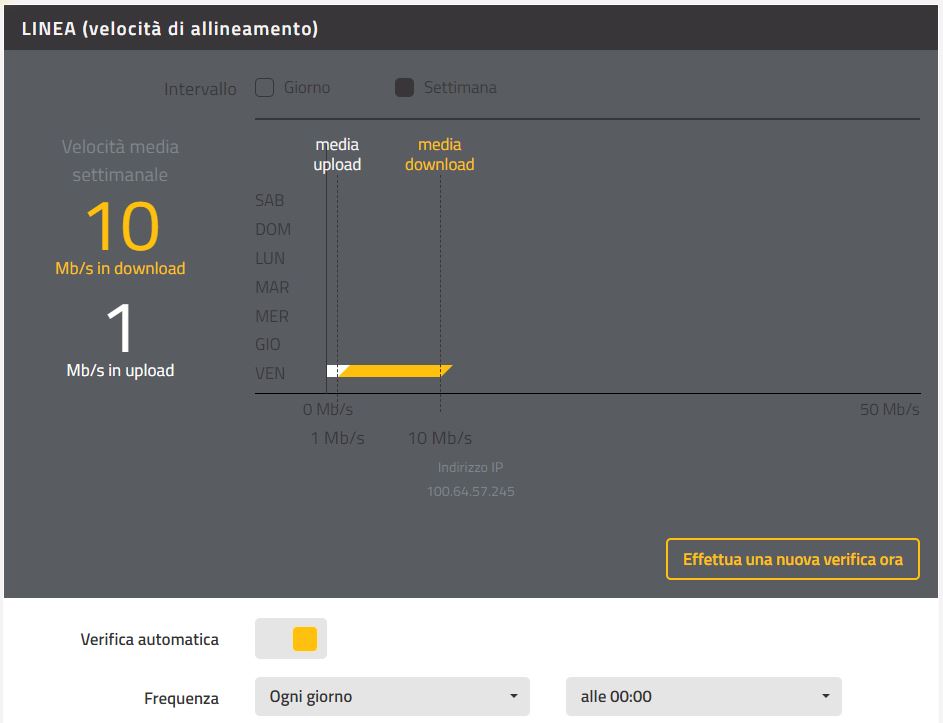The image size is (943, 723).
Task: Open the Ogni giorno frequency dropdown
Action: point(392,697)
